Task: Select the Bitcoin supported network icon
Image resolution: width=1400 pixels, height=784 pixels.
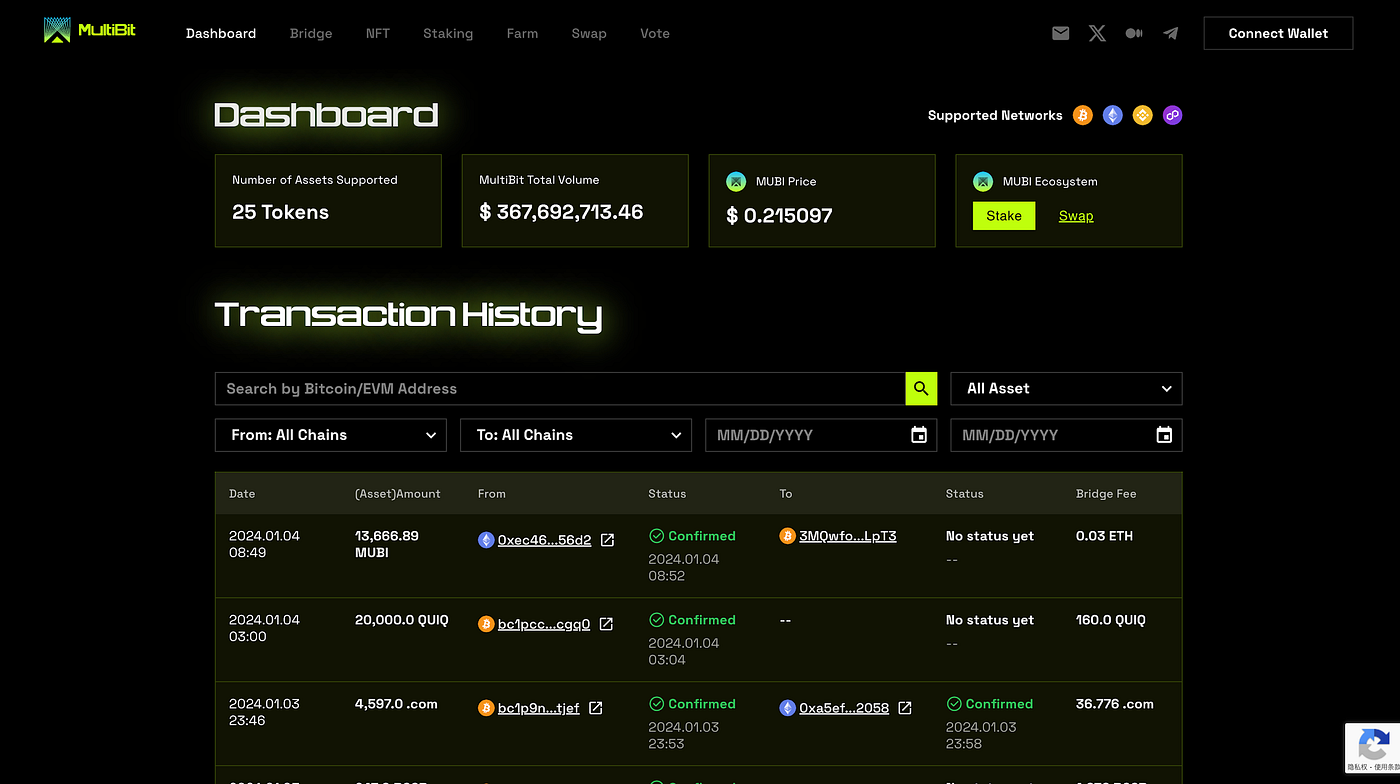Action: click(1083, 115)
